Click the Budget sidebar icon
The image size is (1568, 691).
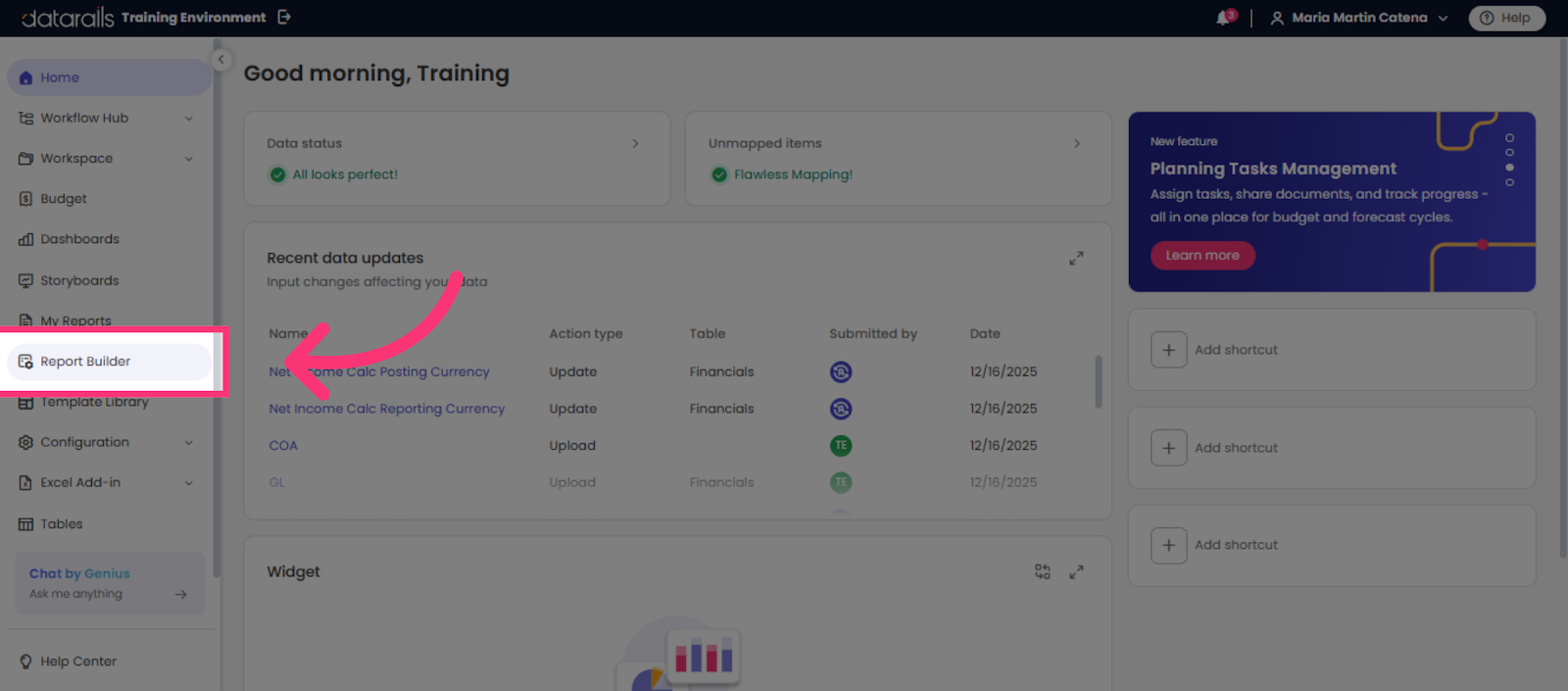pyautogui.click(x=25, y=199)
